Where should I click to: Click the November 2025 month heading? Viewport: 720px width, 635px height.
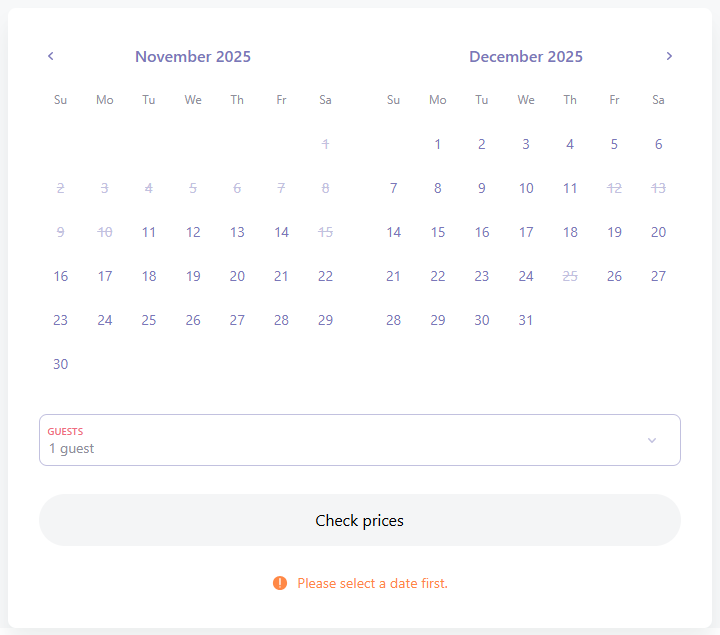[193, 57]
